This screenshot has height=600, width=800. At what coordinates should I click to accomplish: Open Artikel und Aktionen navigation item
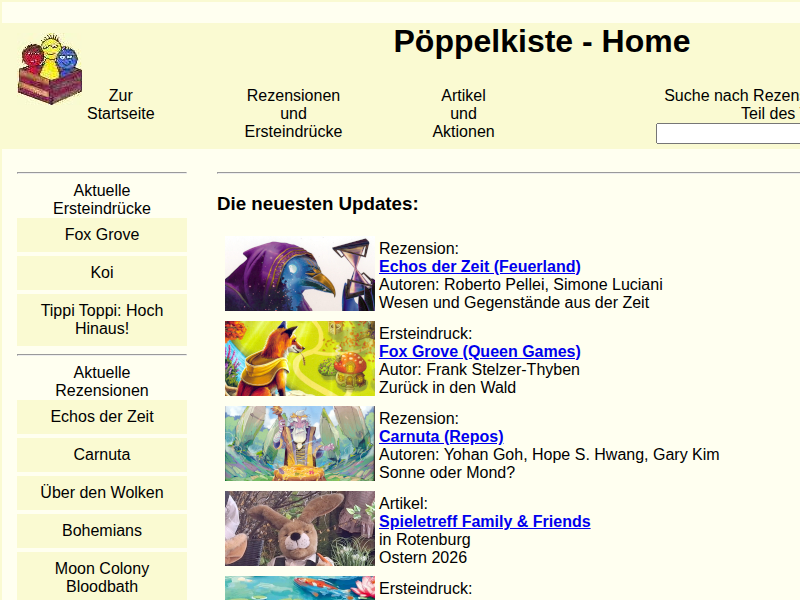click(x=463, y=114)
